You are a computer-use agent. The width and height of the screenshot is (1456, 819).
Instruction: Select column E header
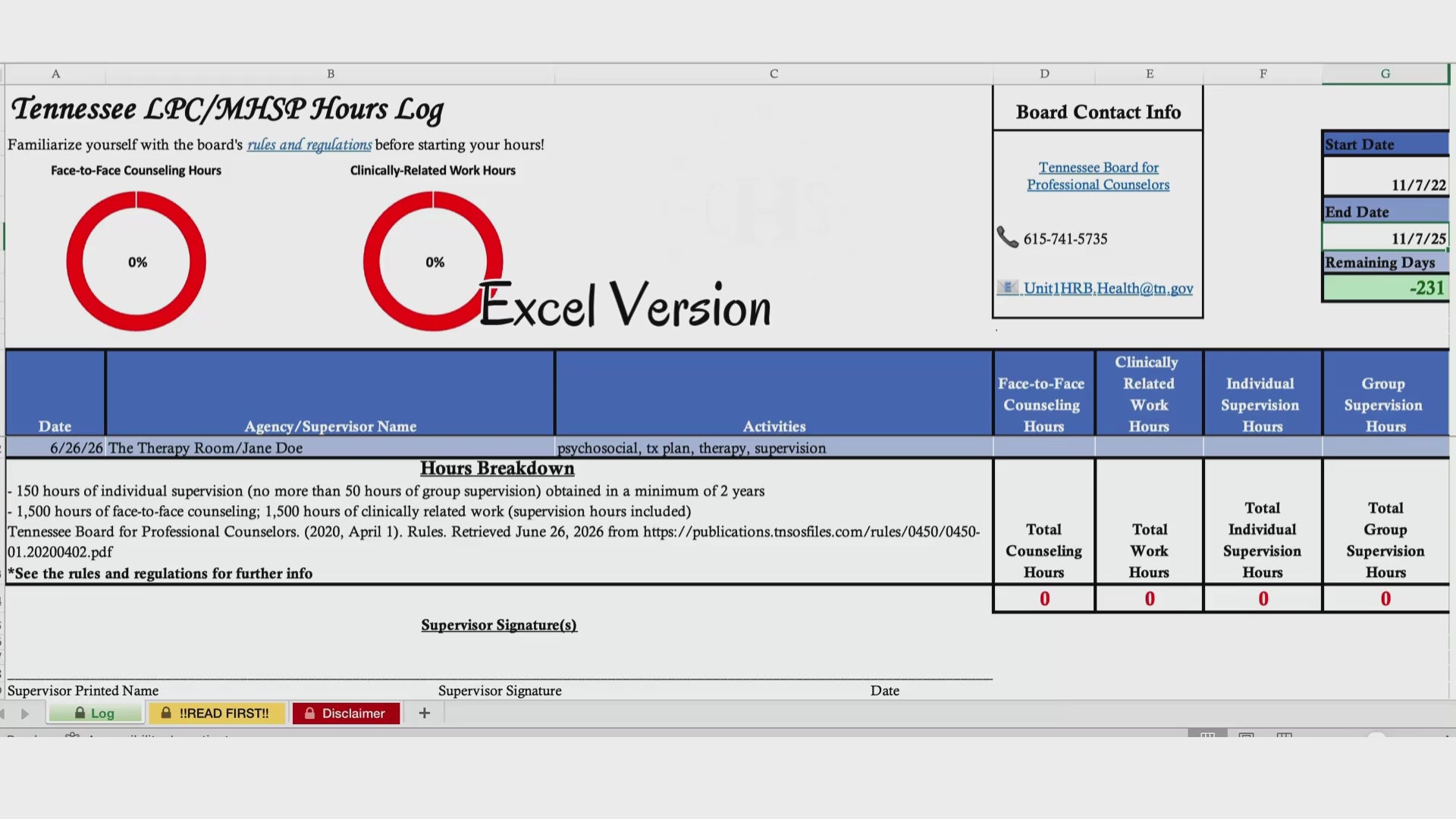tap(1150, 74)
